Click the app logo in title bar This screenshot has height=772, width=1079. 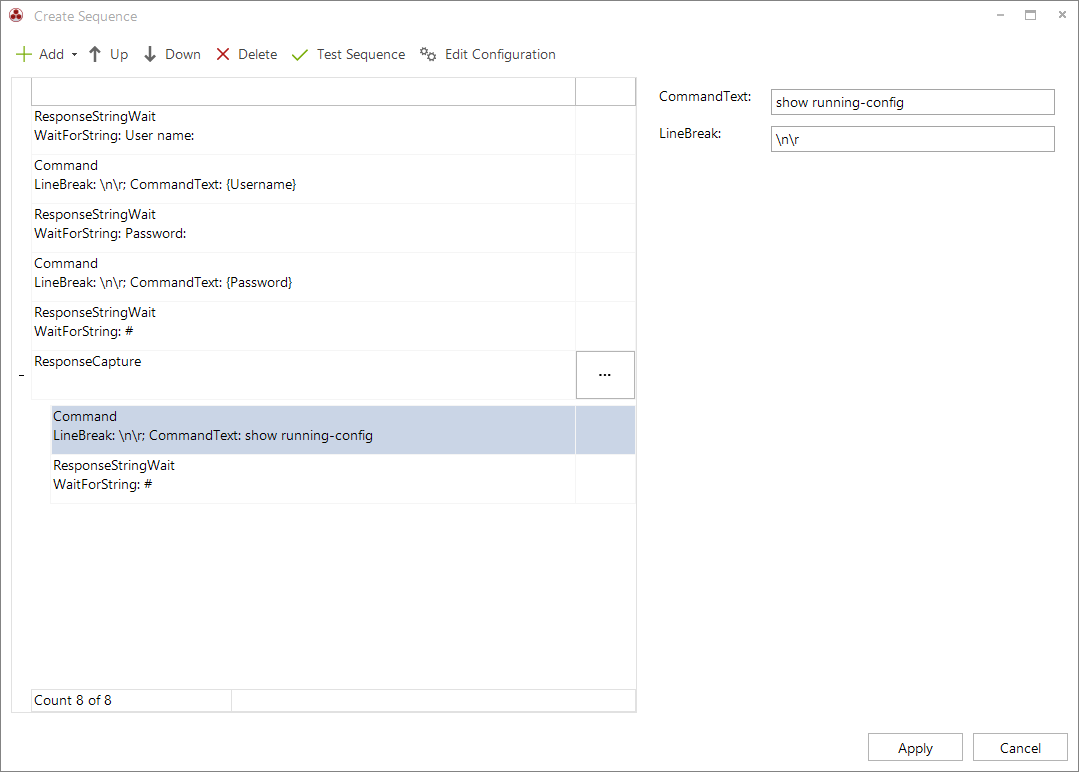point(17,15)
